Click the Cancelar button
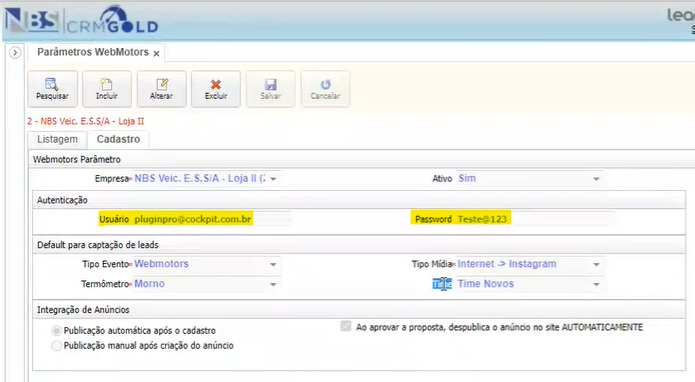Image resolution: width=695 pixels, height=382 pixels. click(x=325, y=89)
